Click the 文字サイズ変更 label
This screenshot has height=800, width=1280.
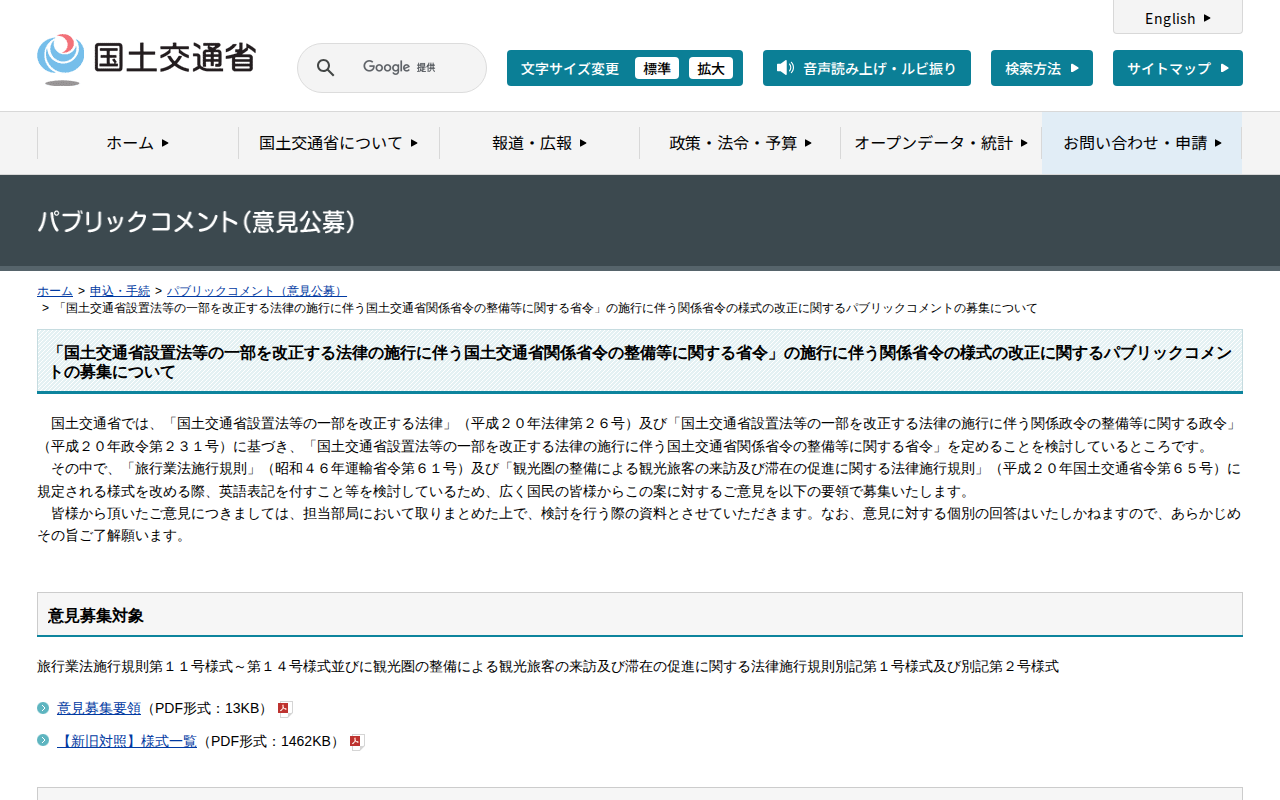click(570, 69)
